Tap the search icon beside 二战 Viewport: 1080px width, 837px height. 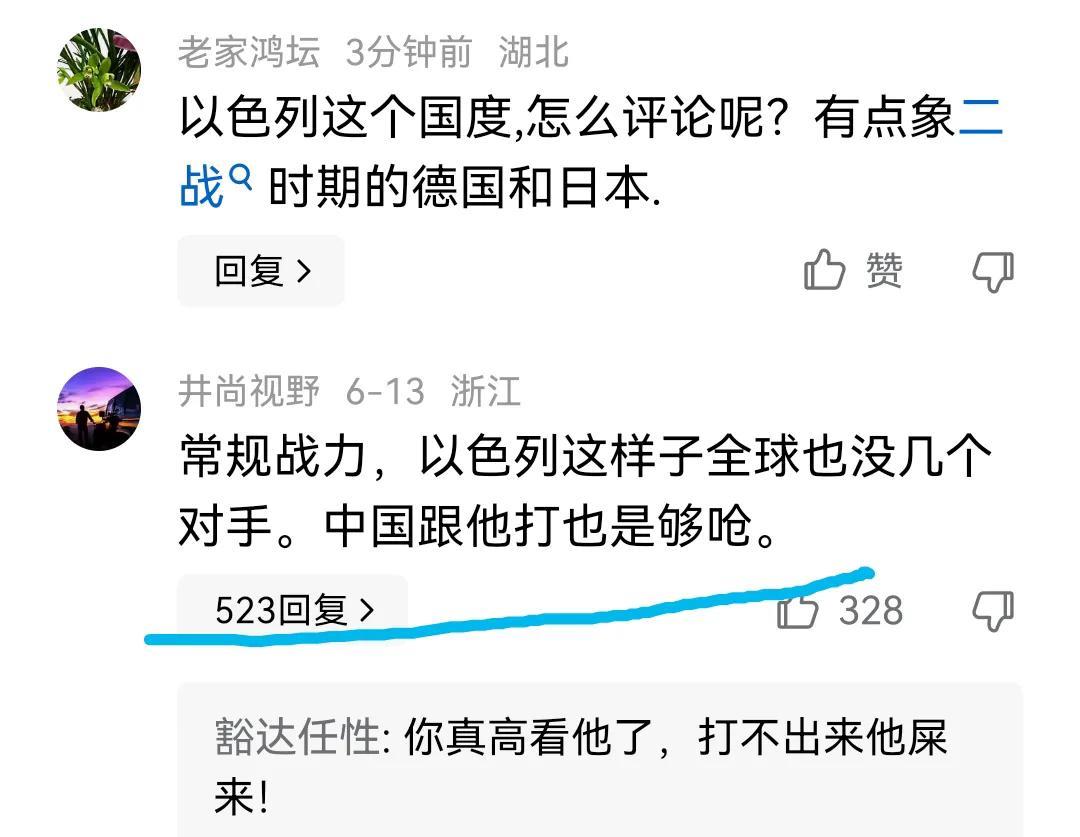point(240,176)
